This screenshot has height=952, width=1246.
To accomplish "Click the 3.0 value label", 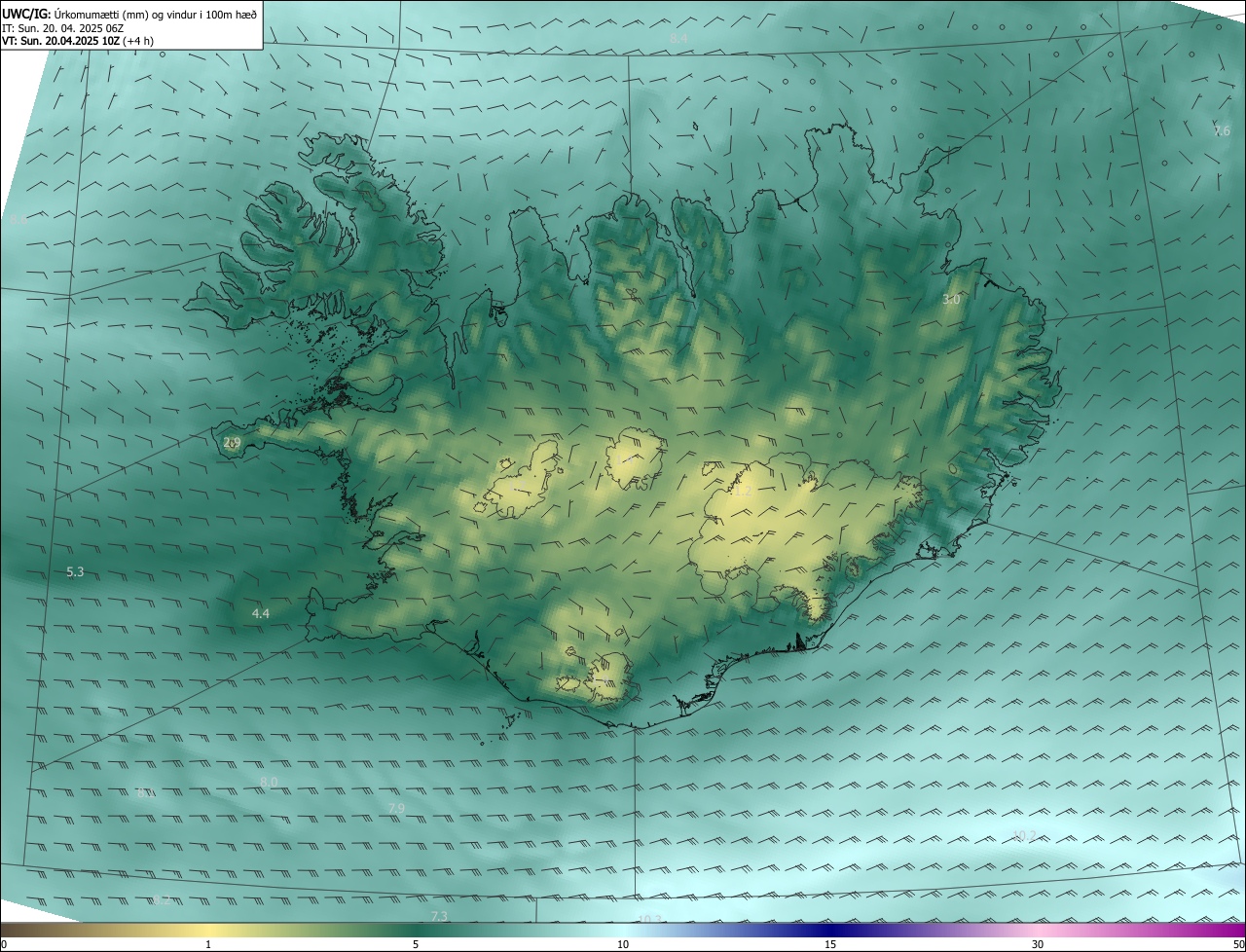I will [x=951, y=300].
